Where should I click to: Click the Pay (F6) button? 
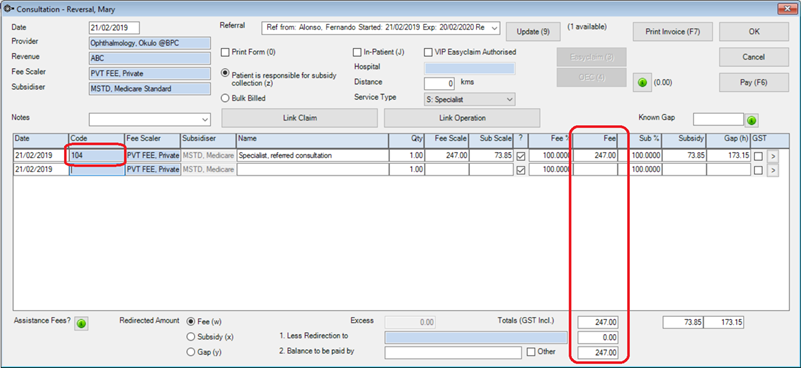(754, 83)
